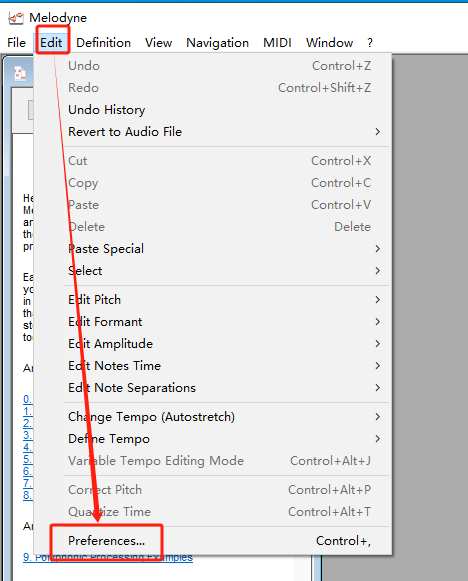Open the Window menu

[329, 43]
